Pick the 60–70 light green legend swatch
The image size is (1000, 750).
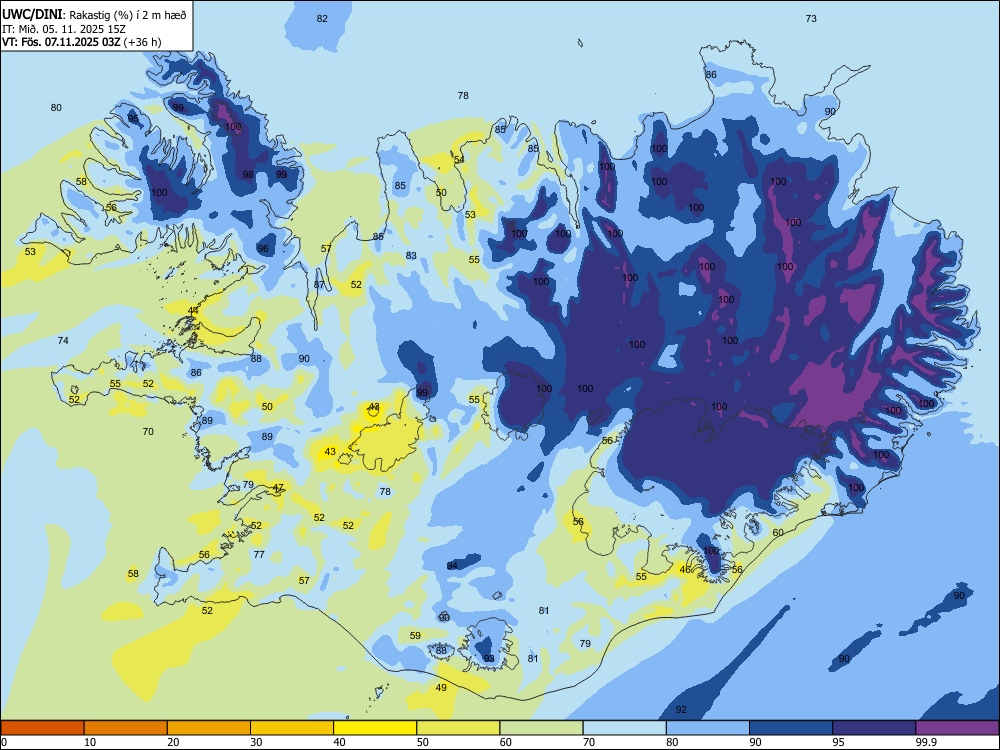pyautogui.click(x=541, y=728)
